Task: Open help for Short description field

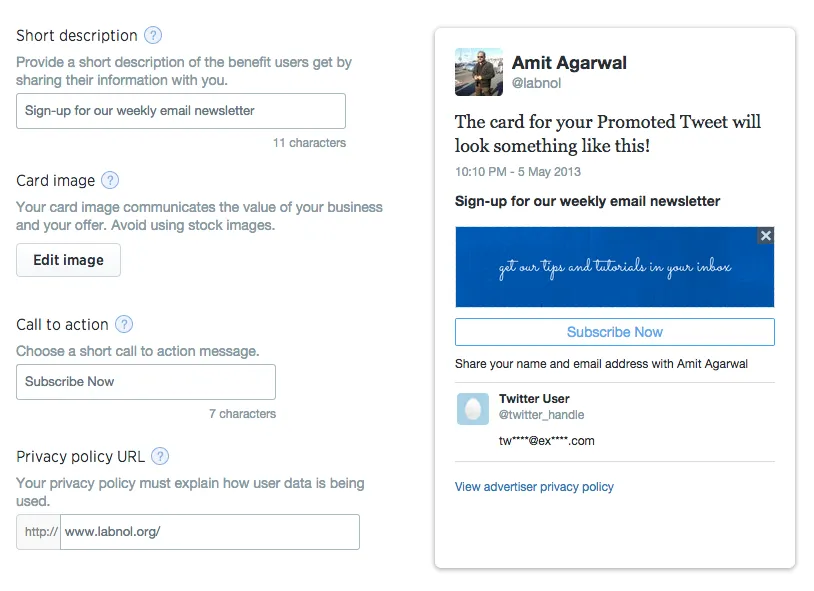Action: coord(153,35)
